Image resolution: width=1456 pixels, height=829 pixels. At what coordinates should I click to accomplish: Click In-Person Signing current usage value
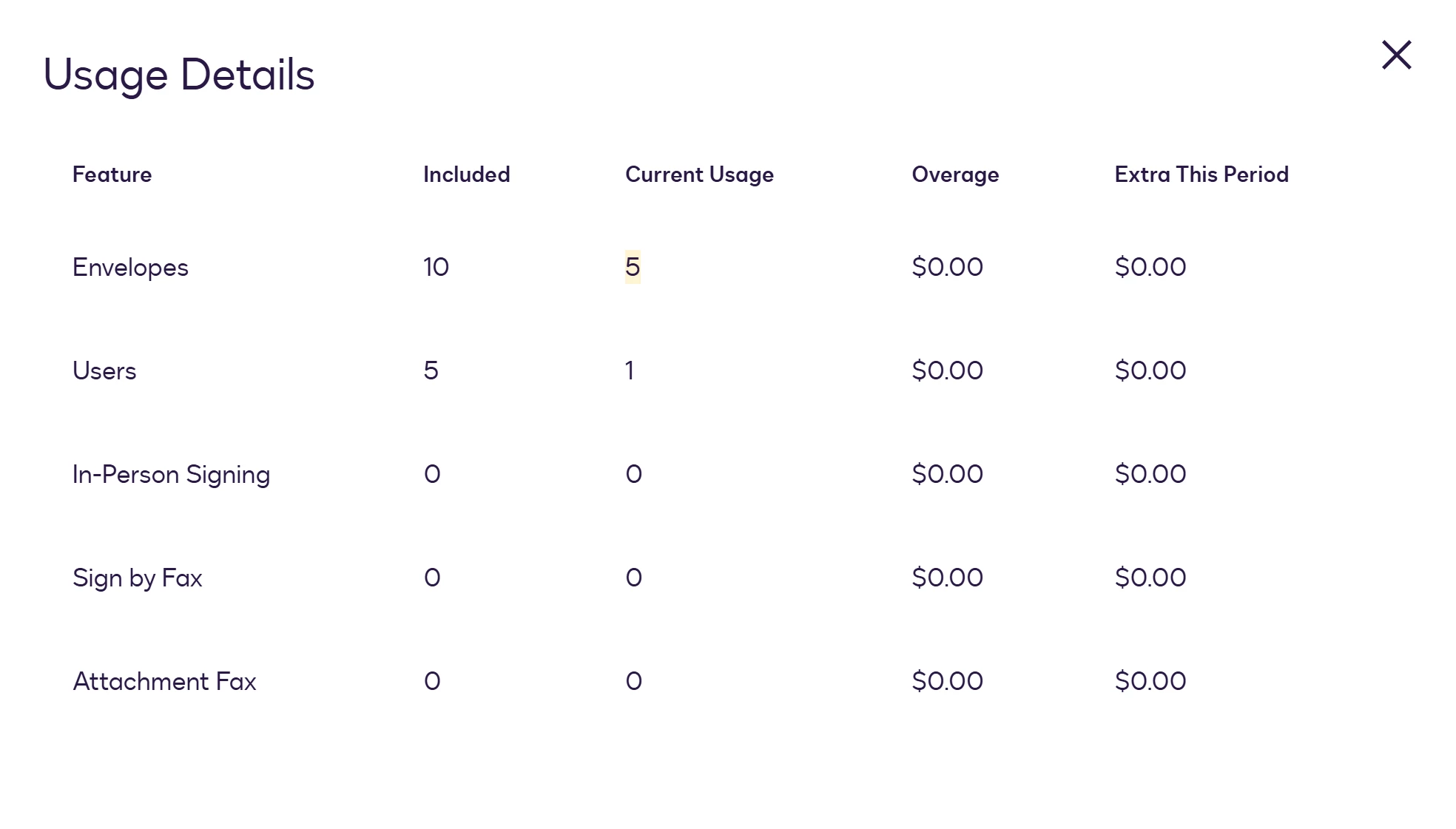[633, 474]
